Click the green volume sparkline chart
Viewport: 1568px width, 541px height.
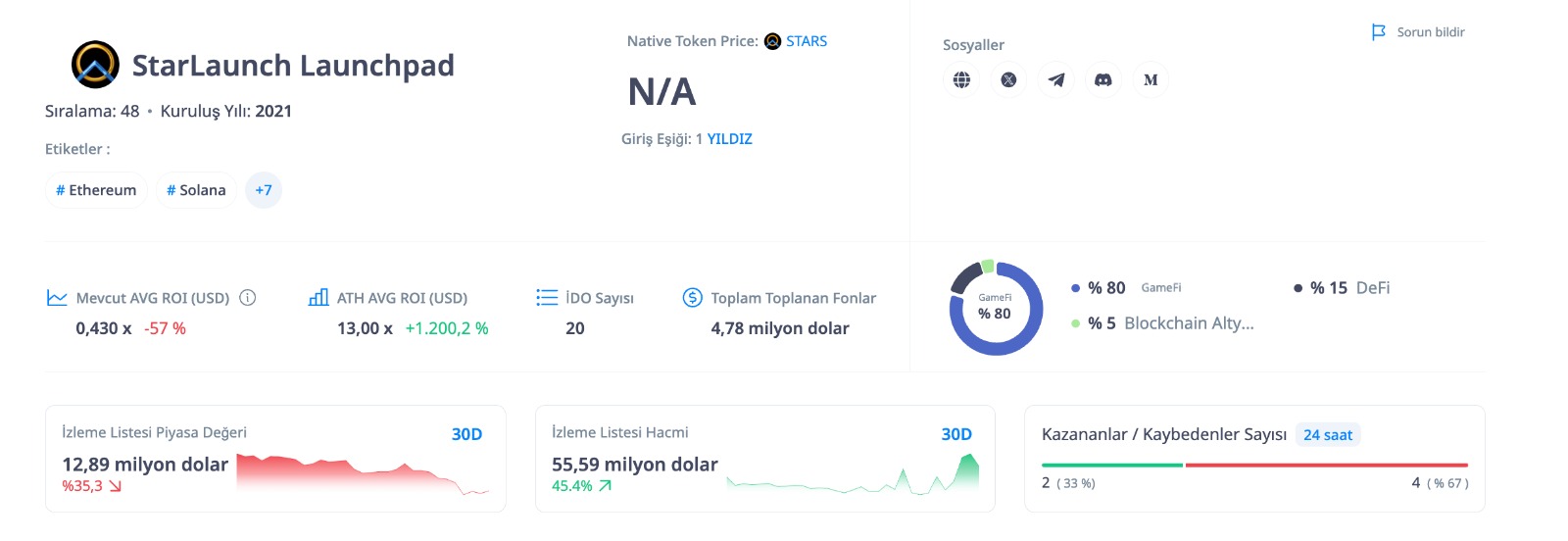point(853,473)
